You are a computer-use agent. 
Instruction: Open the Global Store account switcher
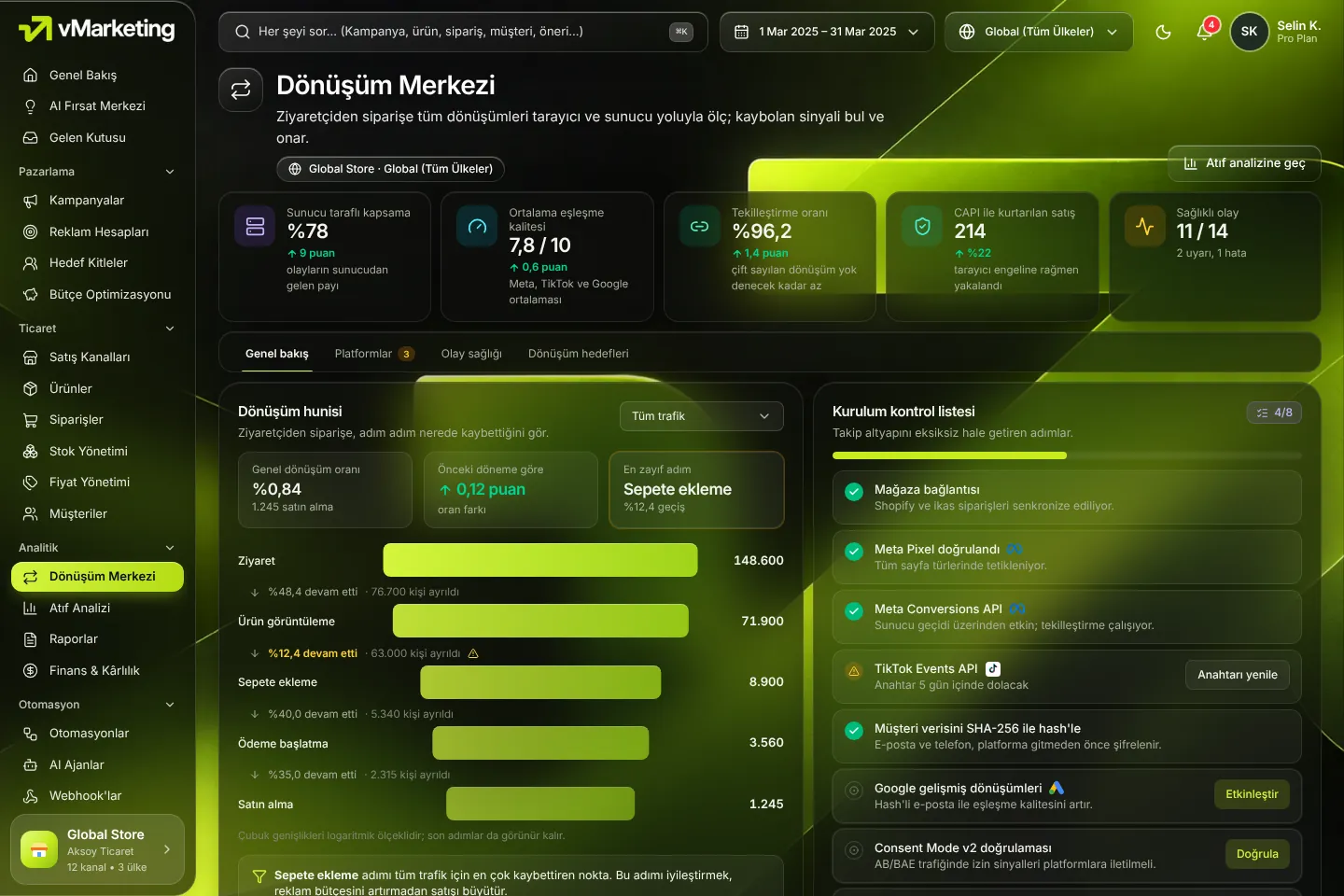click(97, 849)
